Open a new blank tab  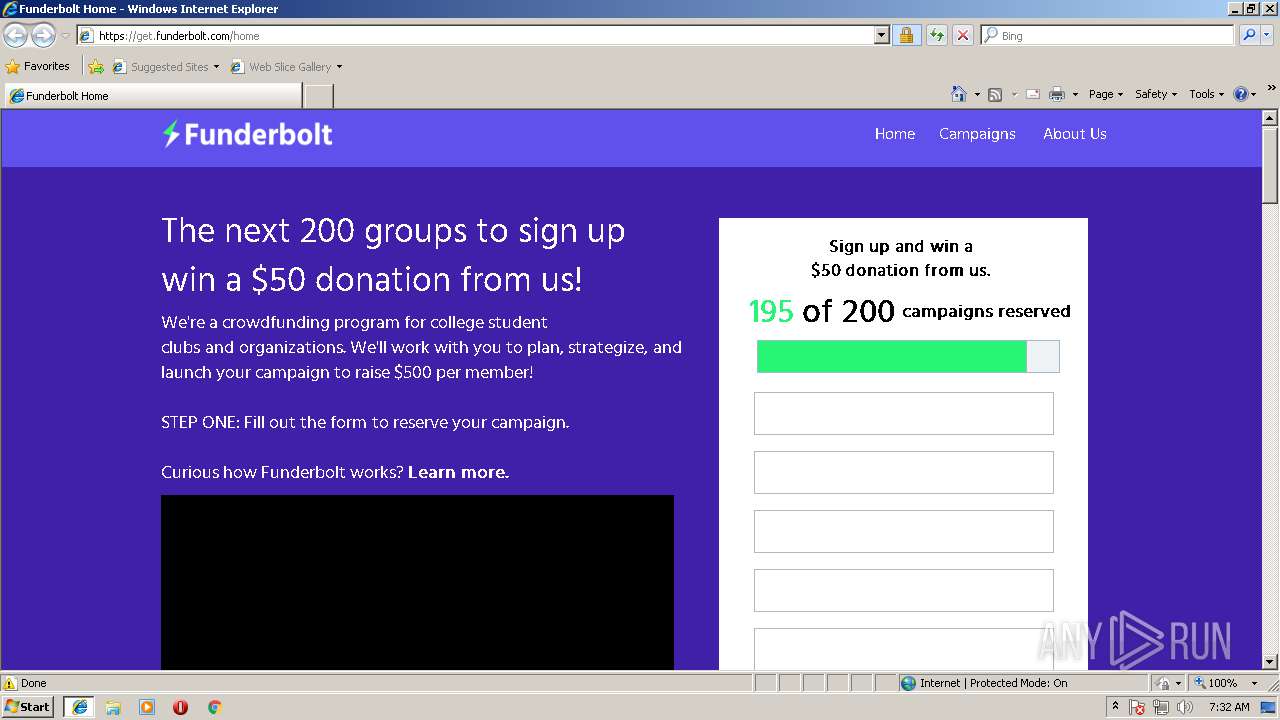point(318,95)
